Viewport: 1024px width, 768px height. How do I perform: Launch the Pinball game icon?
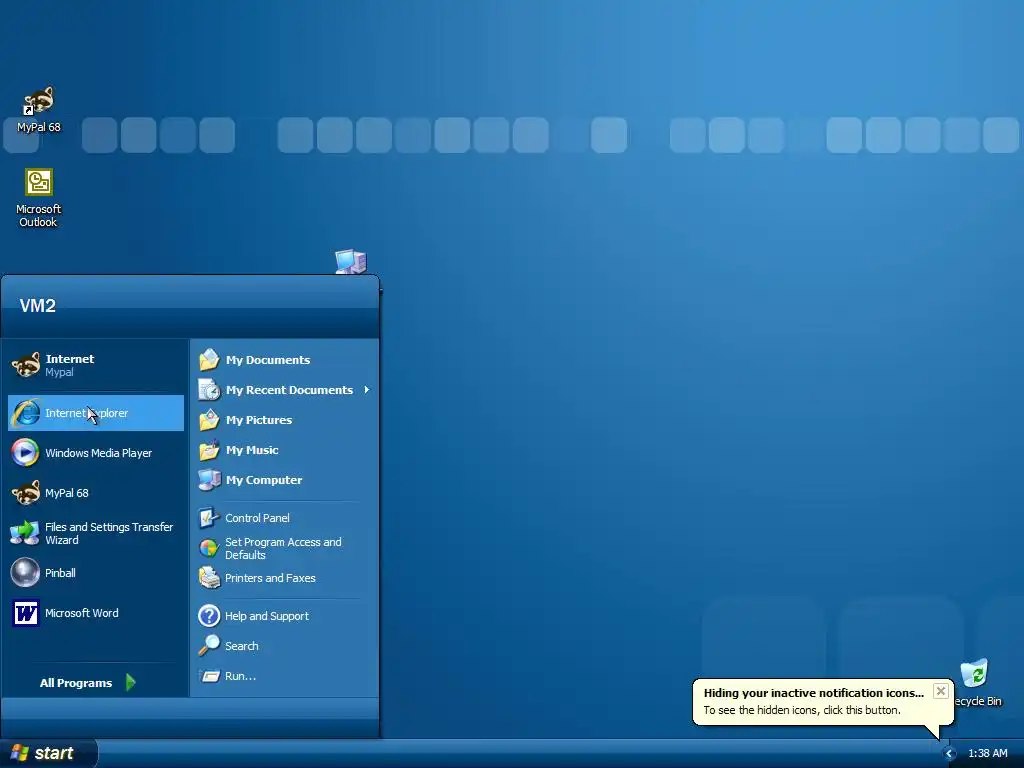click(x=25, y=573)
